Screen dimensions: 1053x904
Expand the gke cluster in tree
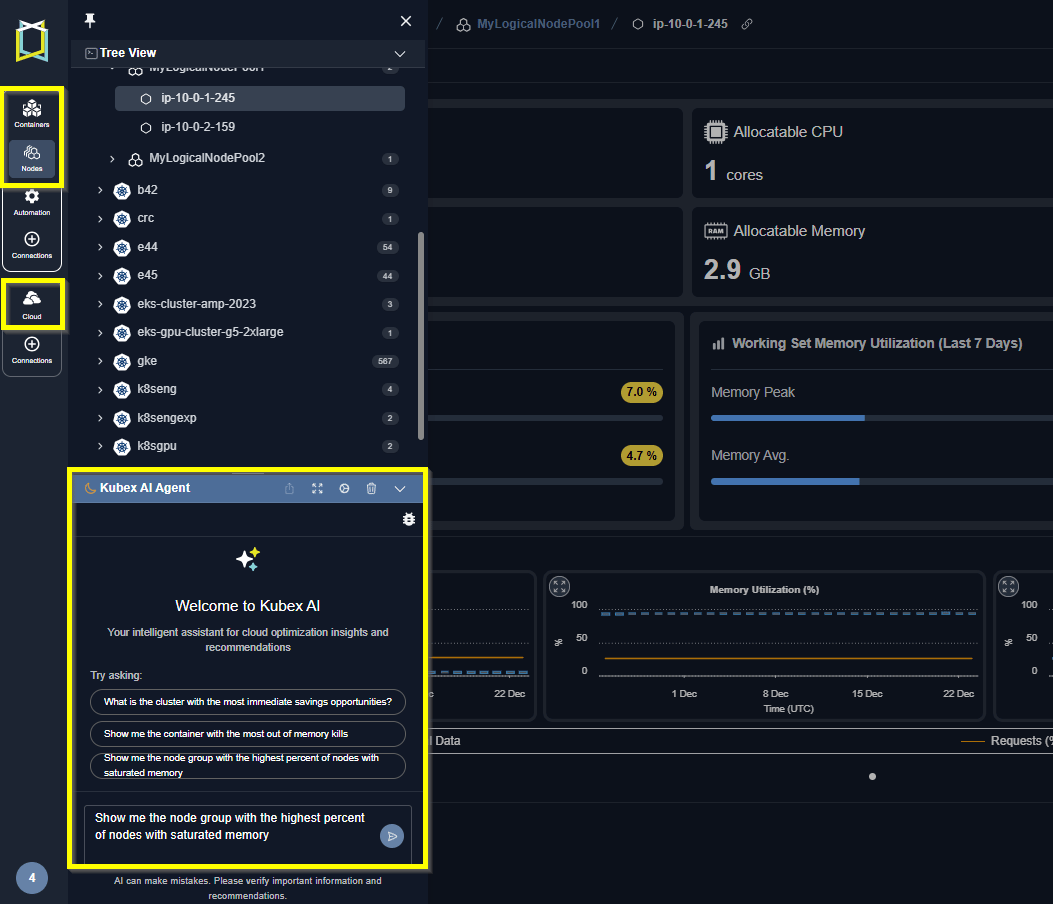pyautogui.click(x=100, y=361)
